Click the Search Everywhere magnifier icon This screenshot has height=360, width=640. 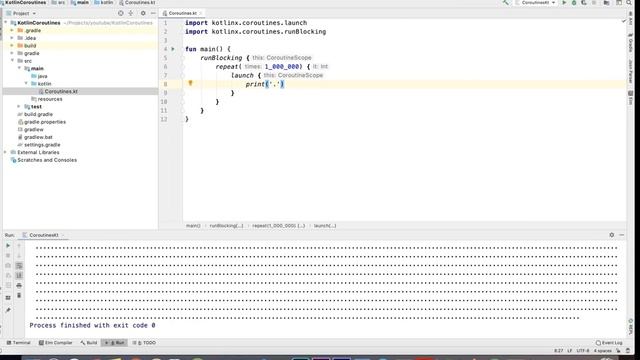click(629, 2)
